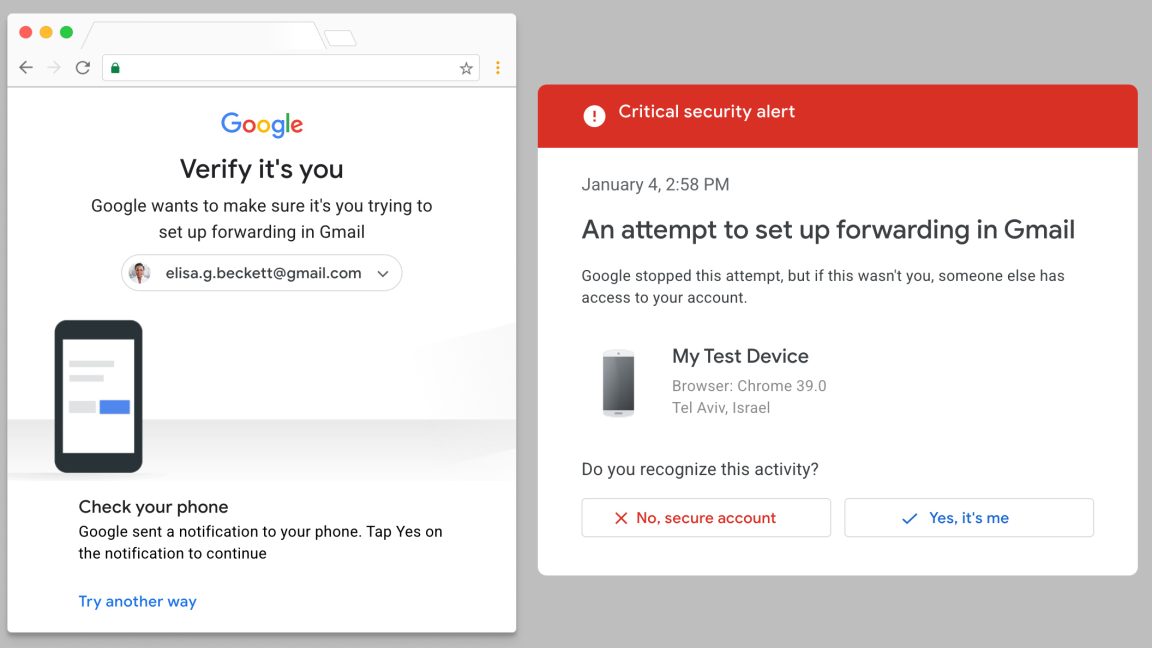
Task: Click elisa.g.beckett's avatar picture
Action: [x=139, y=272]
